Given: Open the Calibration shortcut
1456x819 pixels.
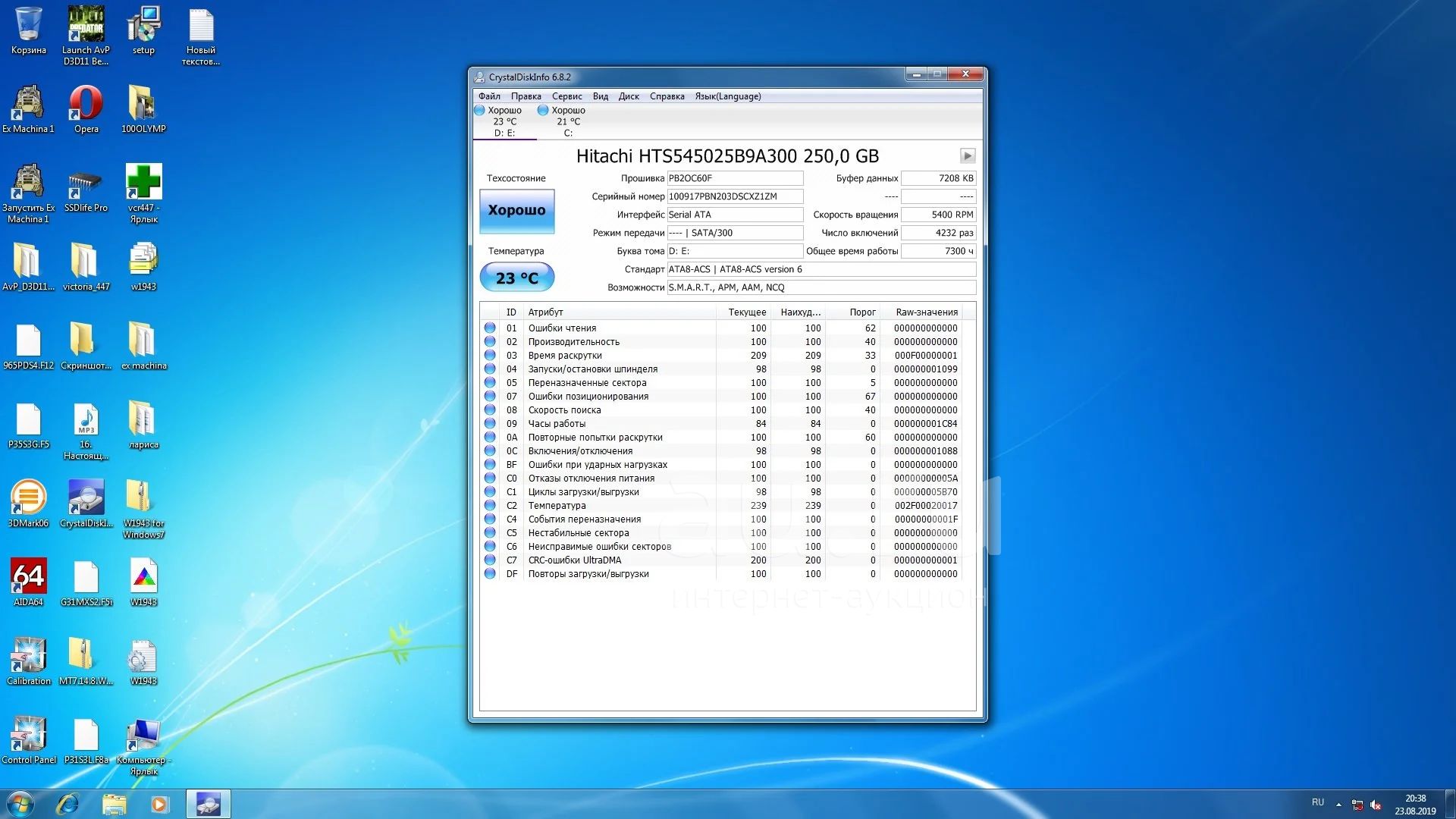Looking at the screenshot, I should [28, 661].
